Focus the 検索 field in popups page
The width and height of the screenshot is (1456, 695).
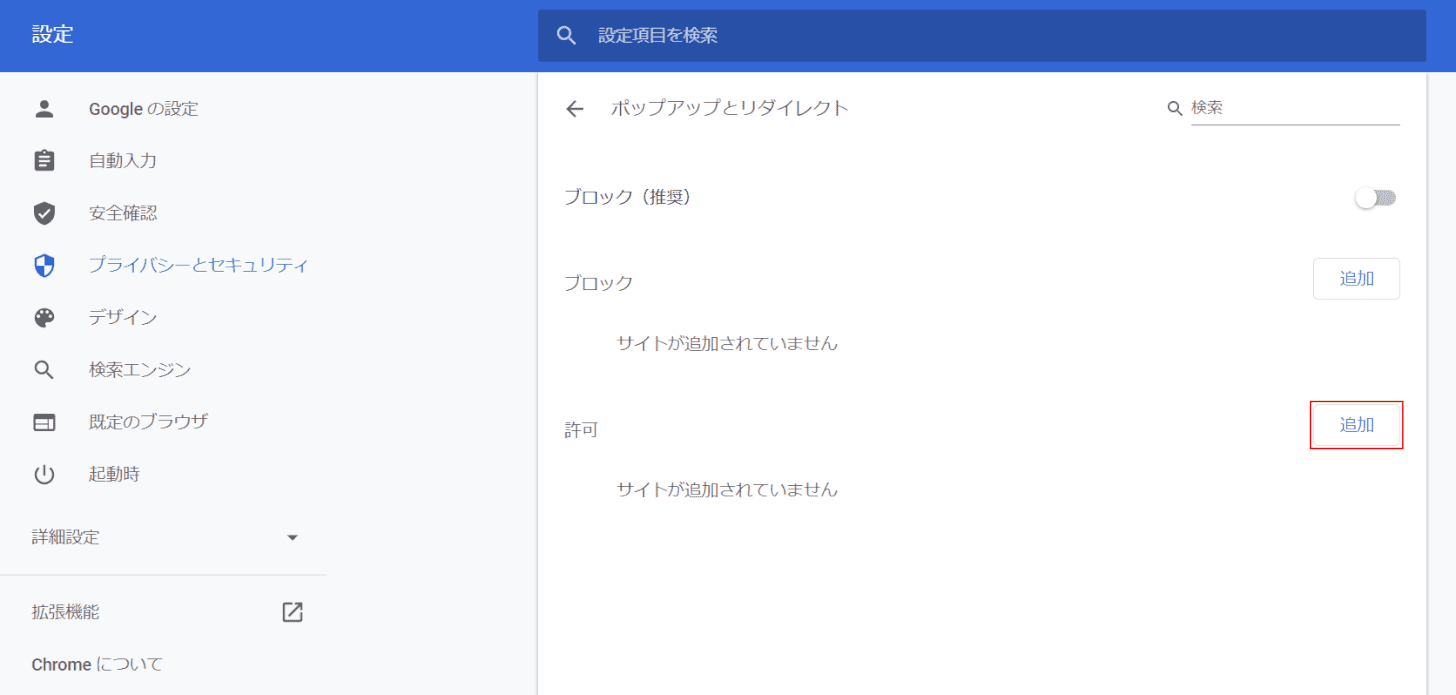click(x=1295, y=108)
